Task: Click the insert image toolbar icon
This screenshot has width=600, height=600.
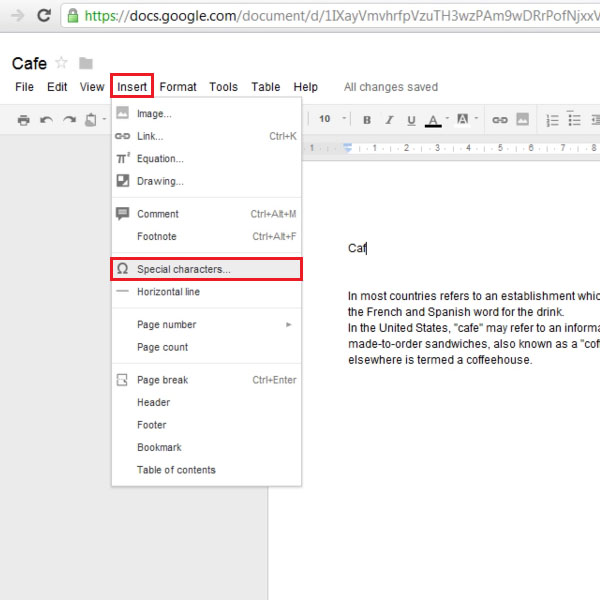Action: [522, 119]
